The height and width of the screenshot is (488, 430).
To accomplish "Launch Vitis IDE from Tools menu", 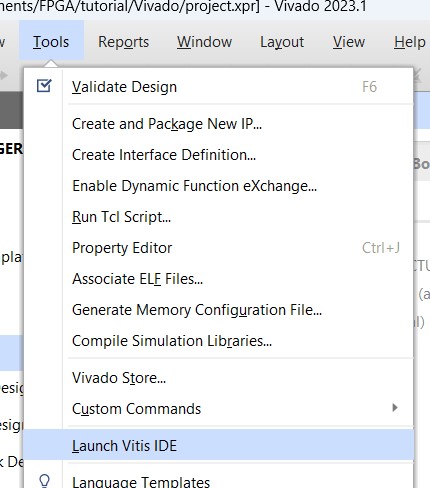I will point(219,445).
